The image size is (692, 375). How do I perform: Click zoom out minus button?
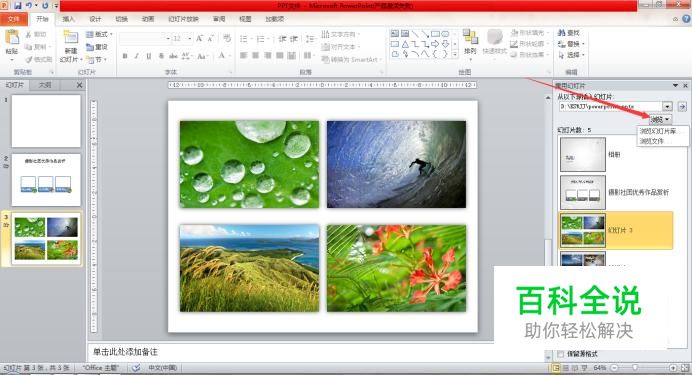(x=614, y=368)
